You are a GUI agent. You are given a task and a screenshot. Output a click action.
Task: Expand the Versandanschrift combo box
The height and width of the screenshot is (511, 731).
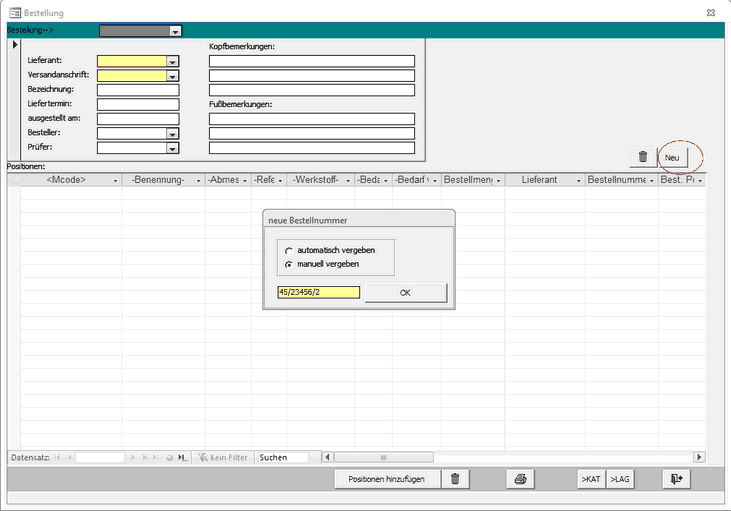(x=173, y=75)
